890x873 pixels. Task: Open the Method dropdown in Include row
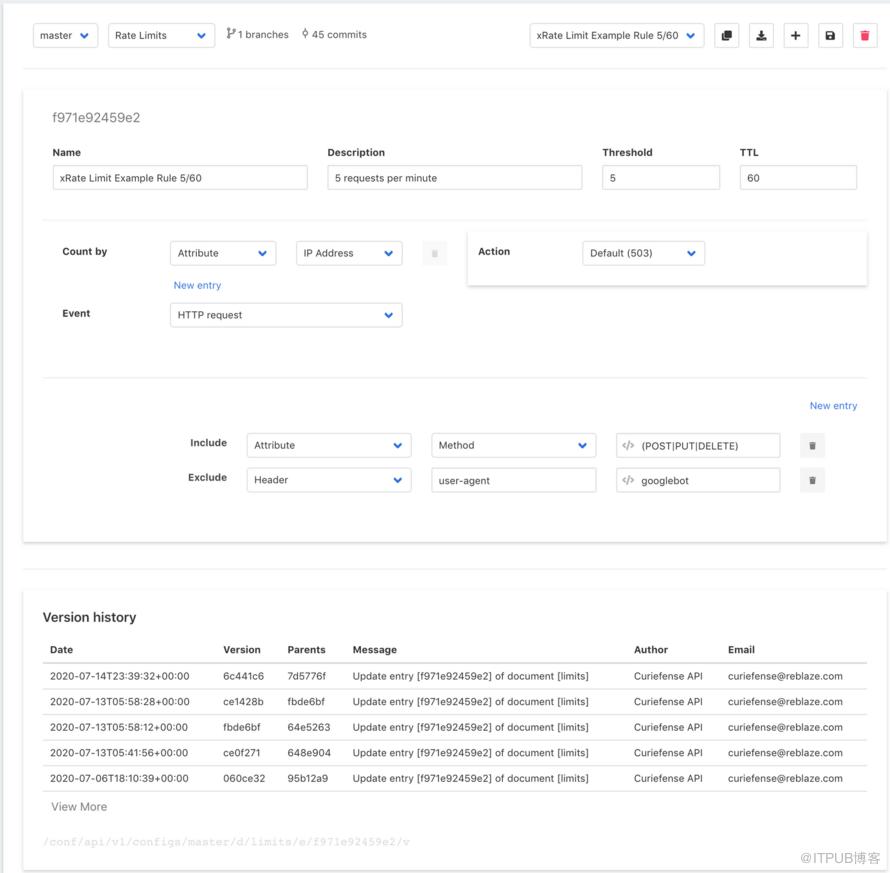coord(514,446)
